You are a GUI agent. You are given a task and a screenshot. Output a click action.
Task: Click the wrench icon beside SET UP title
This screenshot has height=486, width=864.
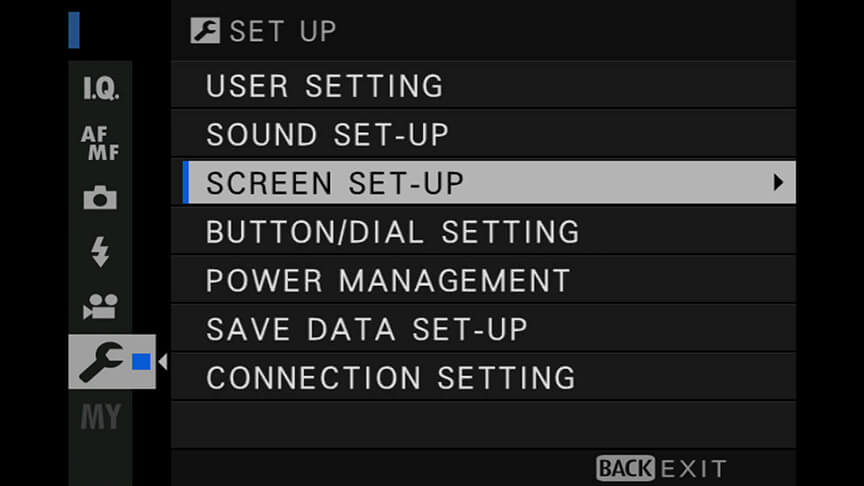point(203,31)
